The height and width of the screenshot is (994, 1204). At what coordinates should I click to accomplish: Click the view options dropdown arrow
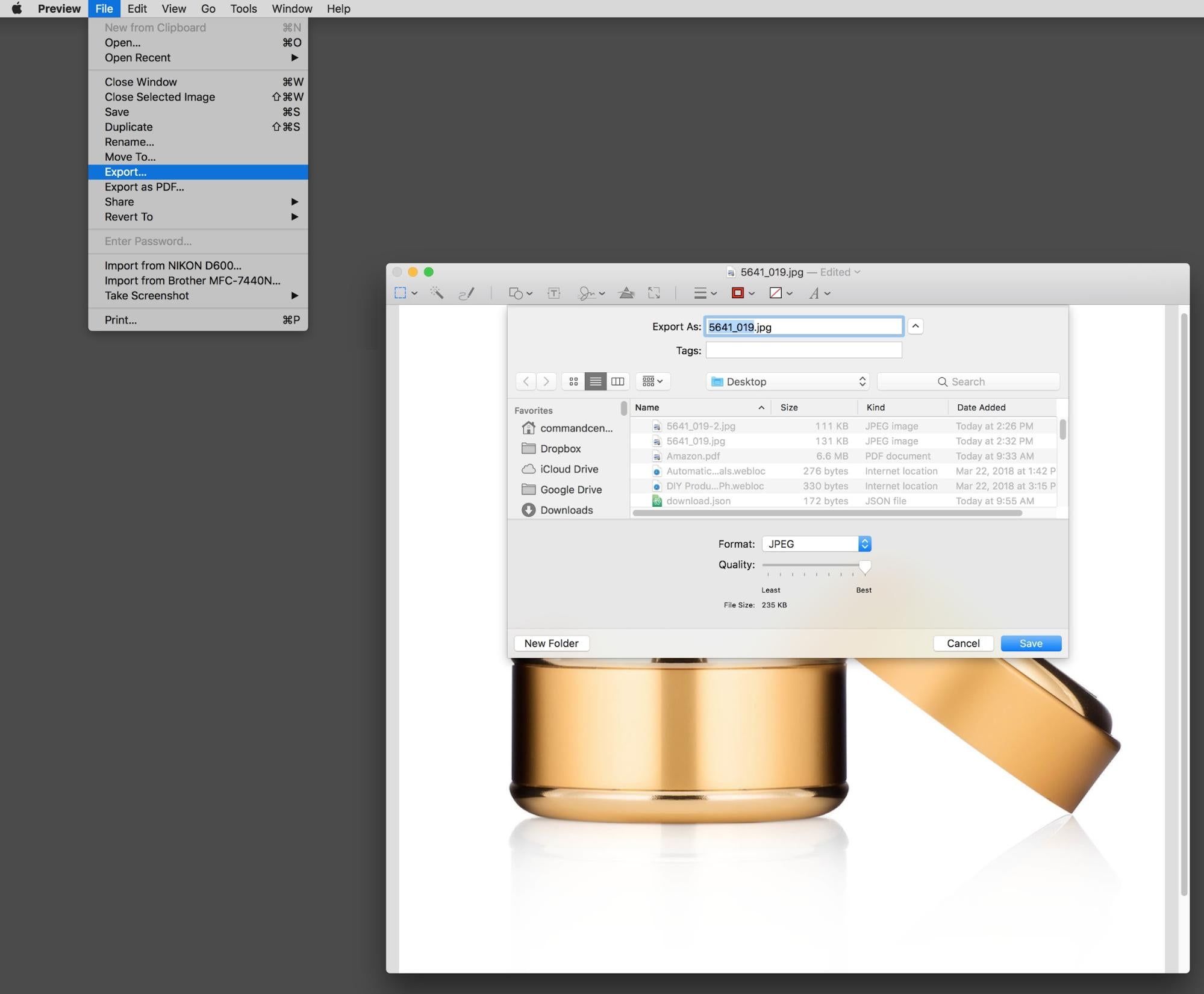659,381
